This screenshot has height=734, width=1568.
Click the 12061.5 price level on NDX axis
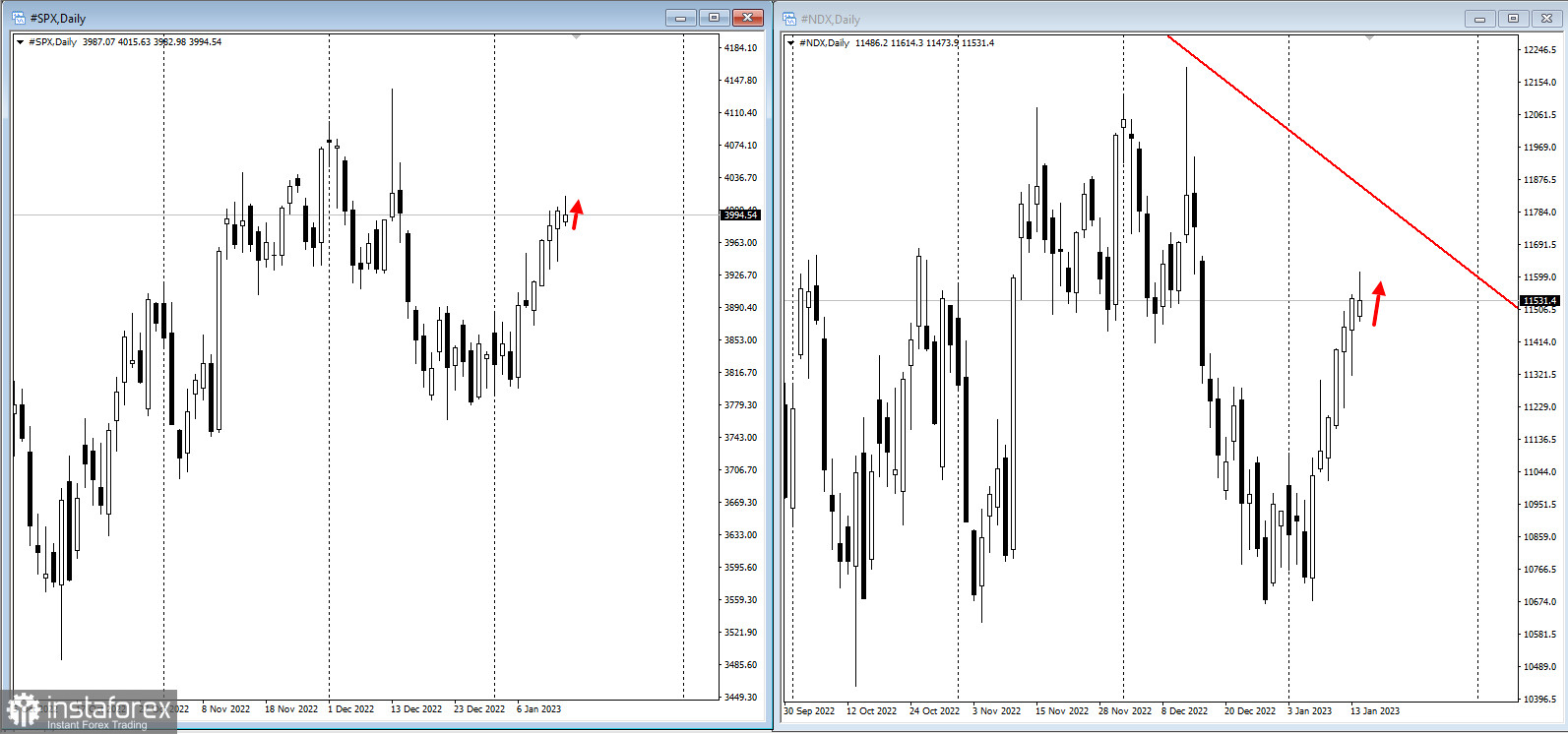1540,115
